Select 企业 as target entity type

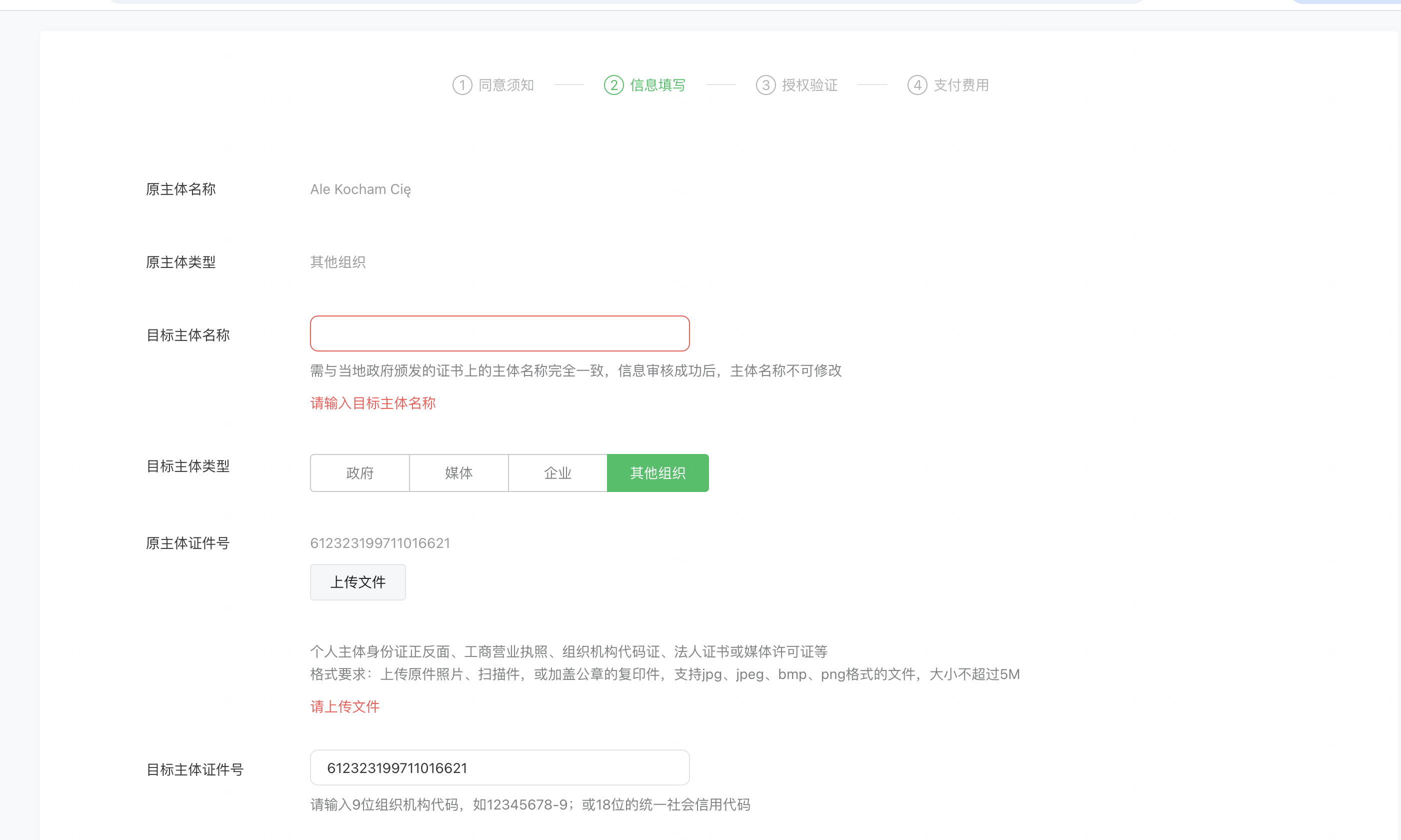point(557,472)
